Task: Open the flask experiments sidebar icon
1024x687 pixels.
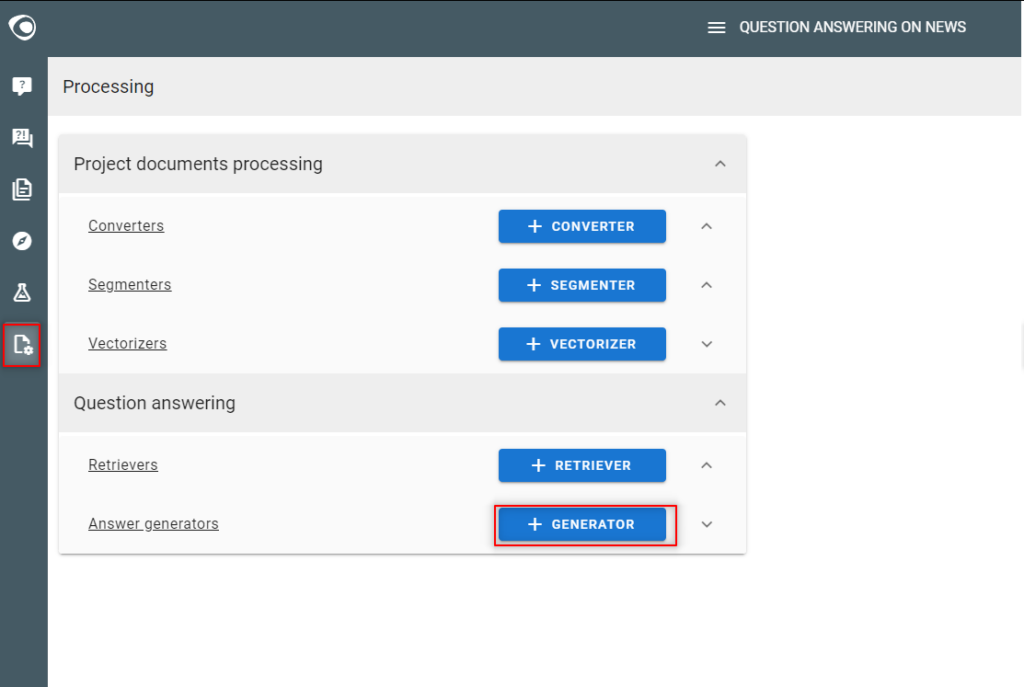Action: coord(22,293)
